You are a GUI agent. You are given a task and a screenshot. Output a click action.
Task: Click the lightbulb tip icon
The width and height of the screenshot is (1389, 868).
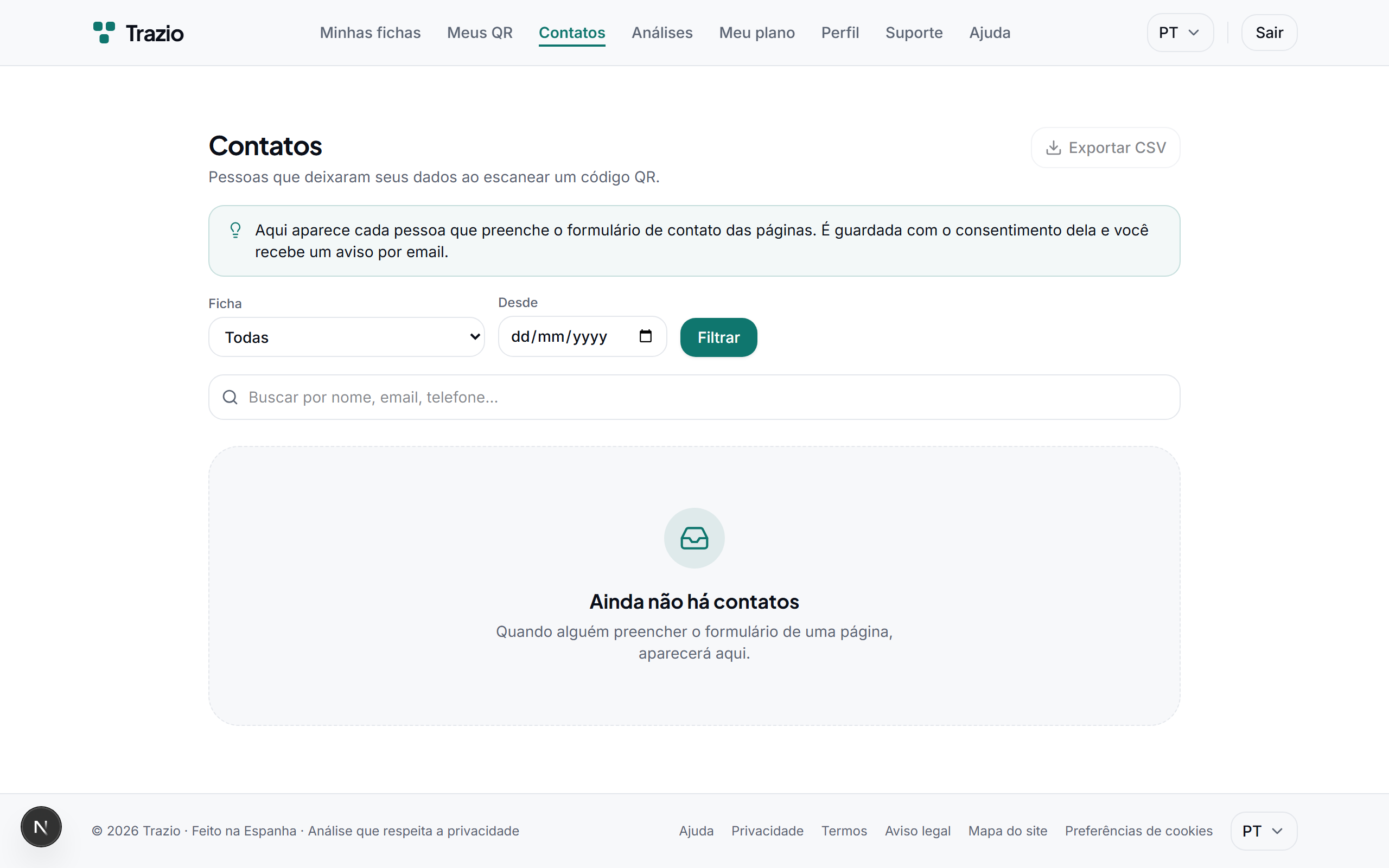(x=235, y=230)
